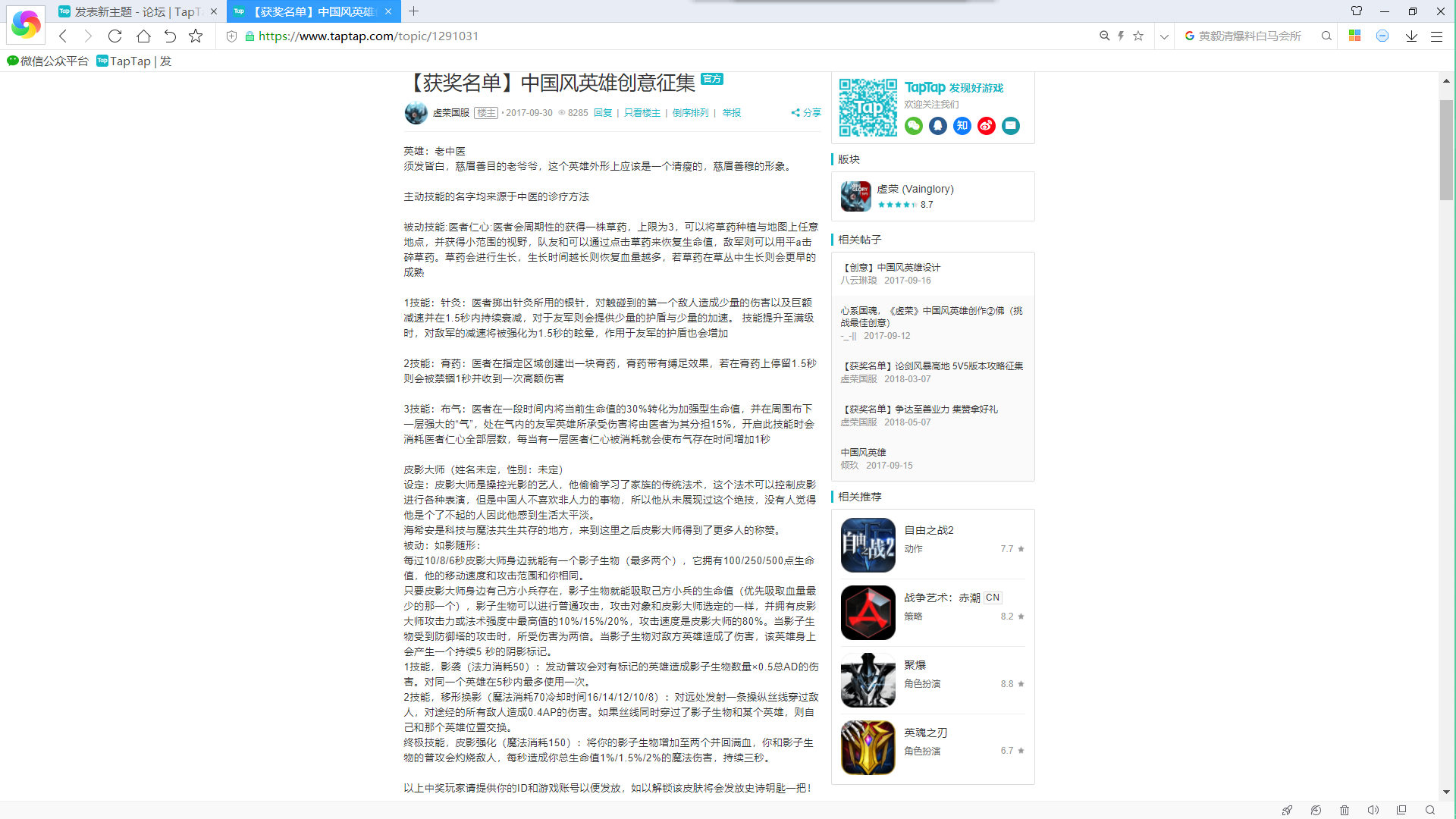Click the zoom magnifier in status bar
This screenshot has height=819, width=1456.
[1430, 810]
